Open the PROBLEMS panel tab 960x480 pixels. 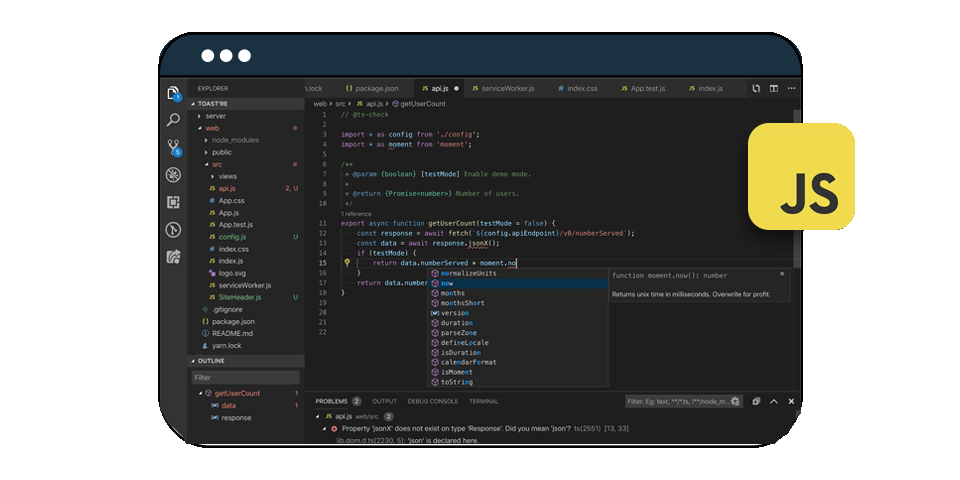tap(331, 402)
